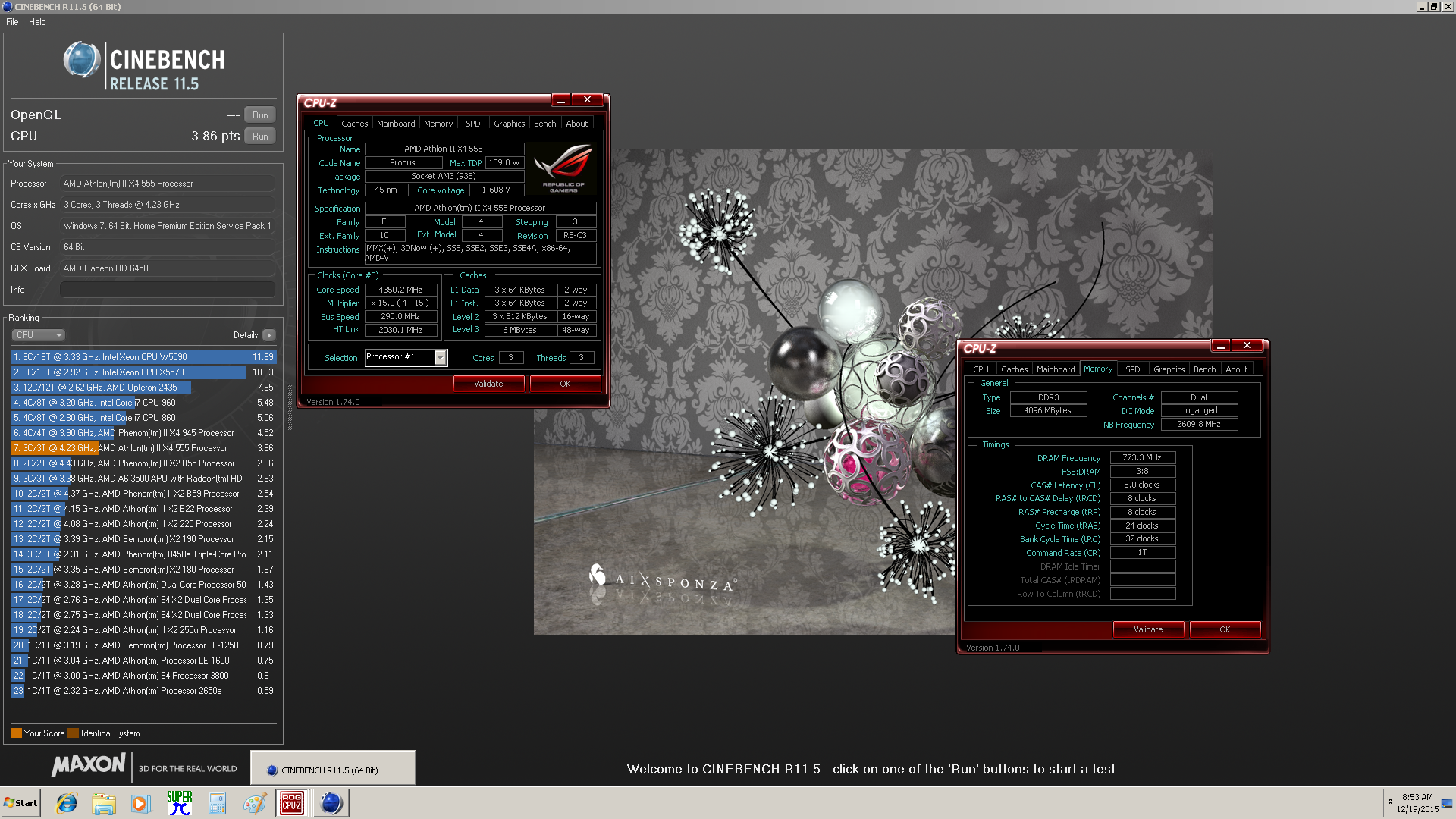Click Validate in the CPU-Z memory window
This screenshot has height=819, width=1456.
(x=1148, y=629)
